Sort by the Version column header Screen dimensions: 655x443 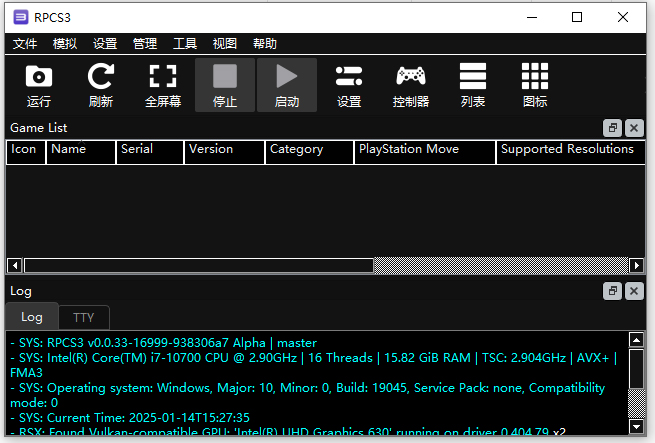pos(224,152)
